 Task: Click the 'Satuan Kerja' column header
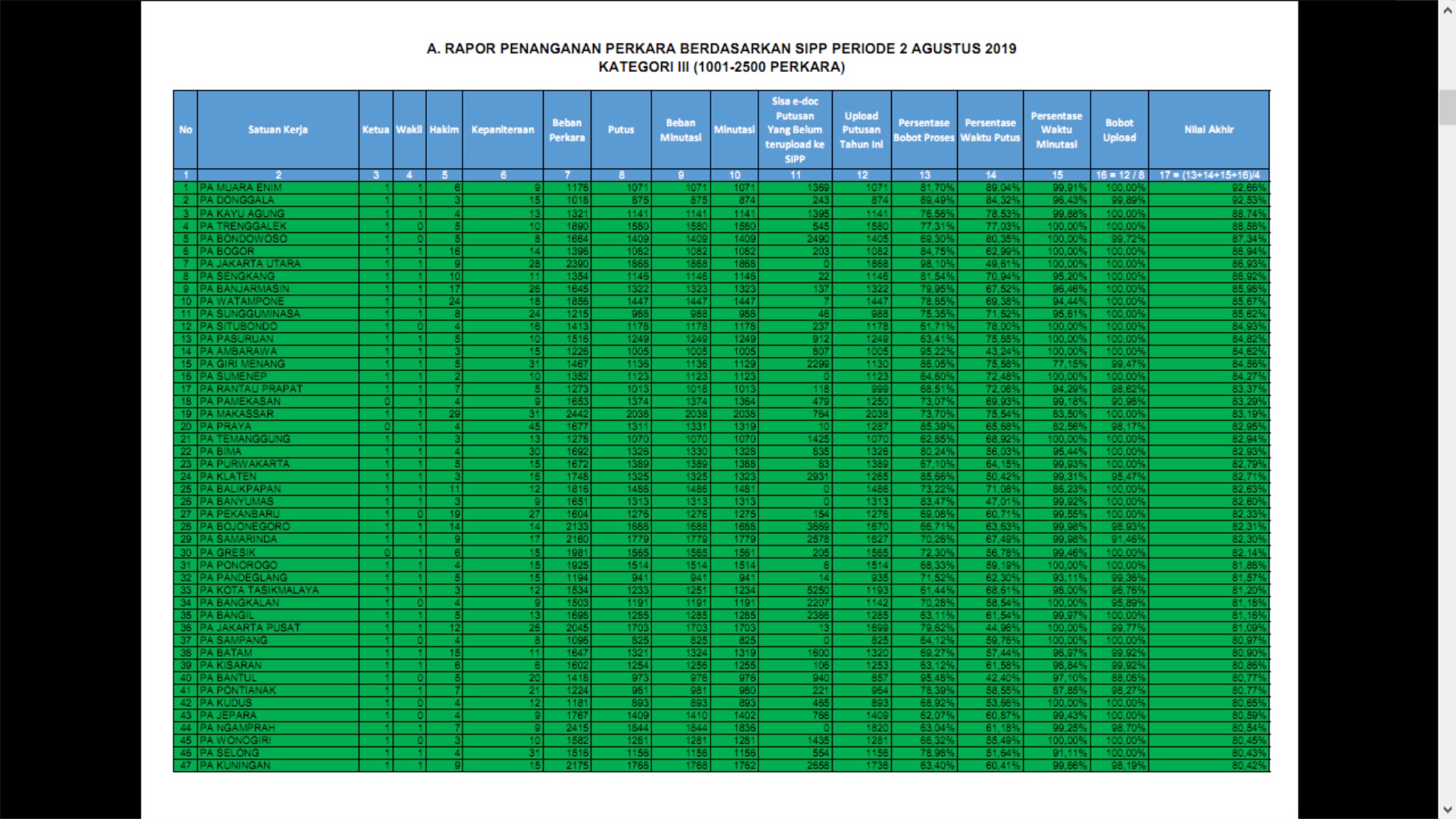[x=278, y=130]
